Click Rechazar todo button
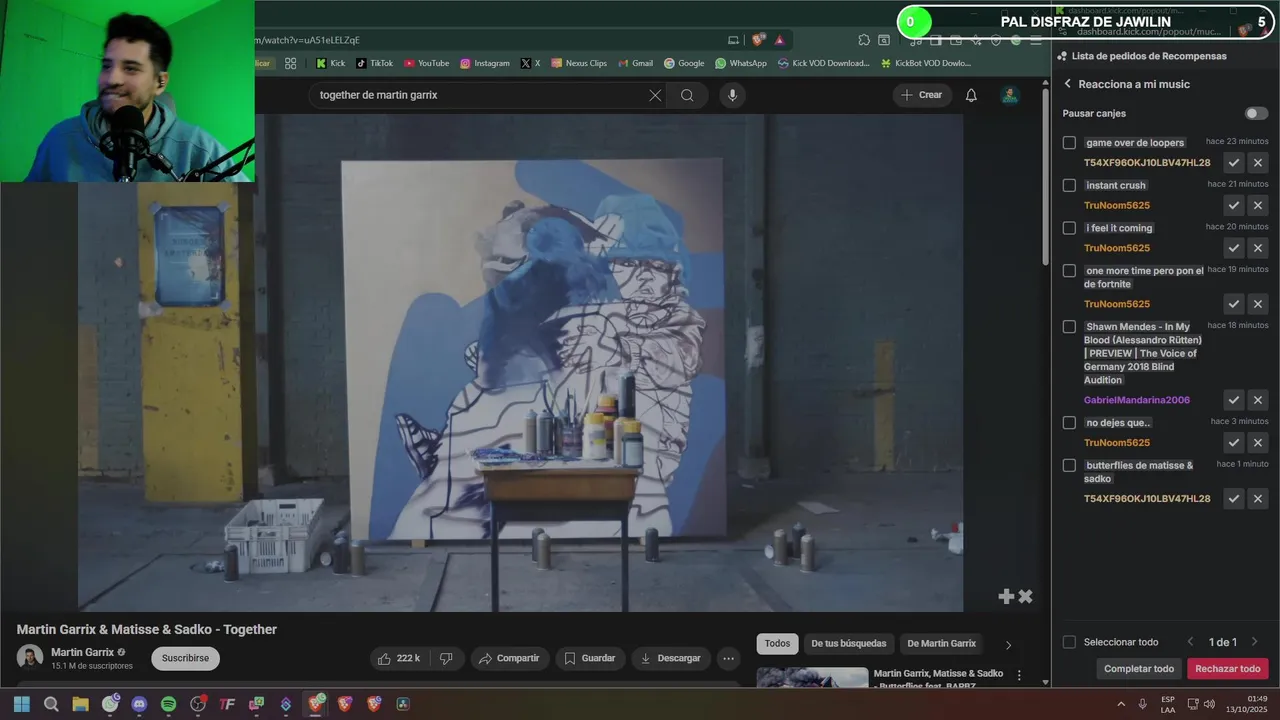Image resolution: width=1280 pixels, height=720 pixels. point(1227,669)
